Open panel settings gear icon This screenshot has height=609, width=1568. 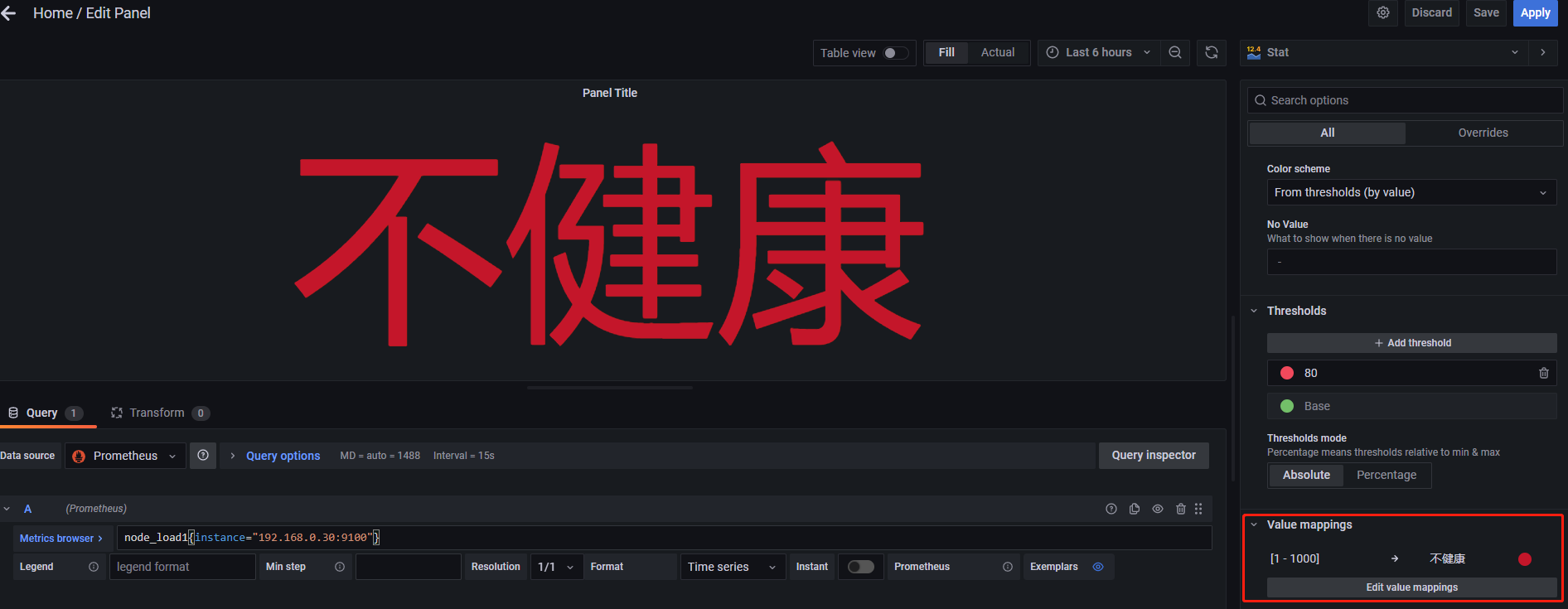[1383, 13]
